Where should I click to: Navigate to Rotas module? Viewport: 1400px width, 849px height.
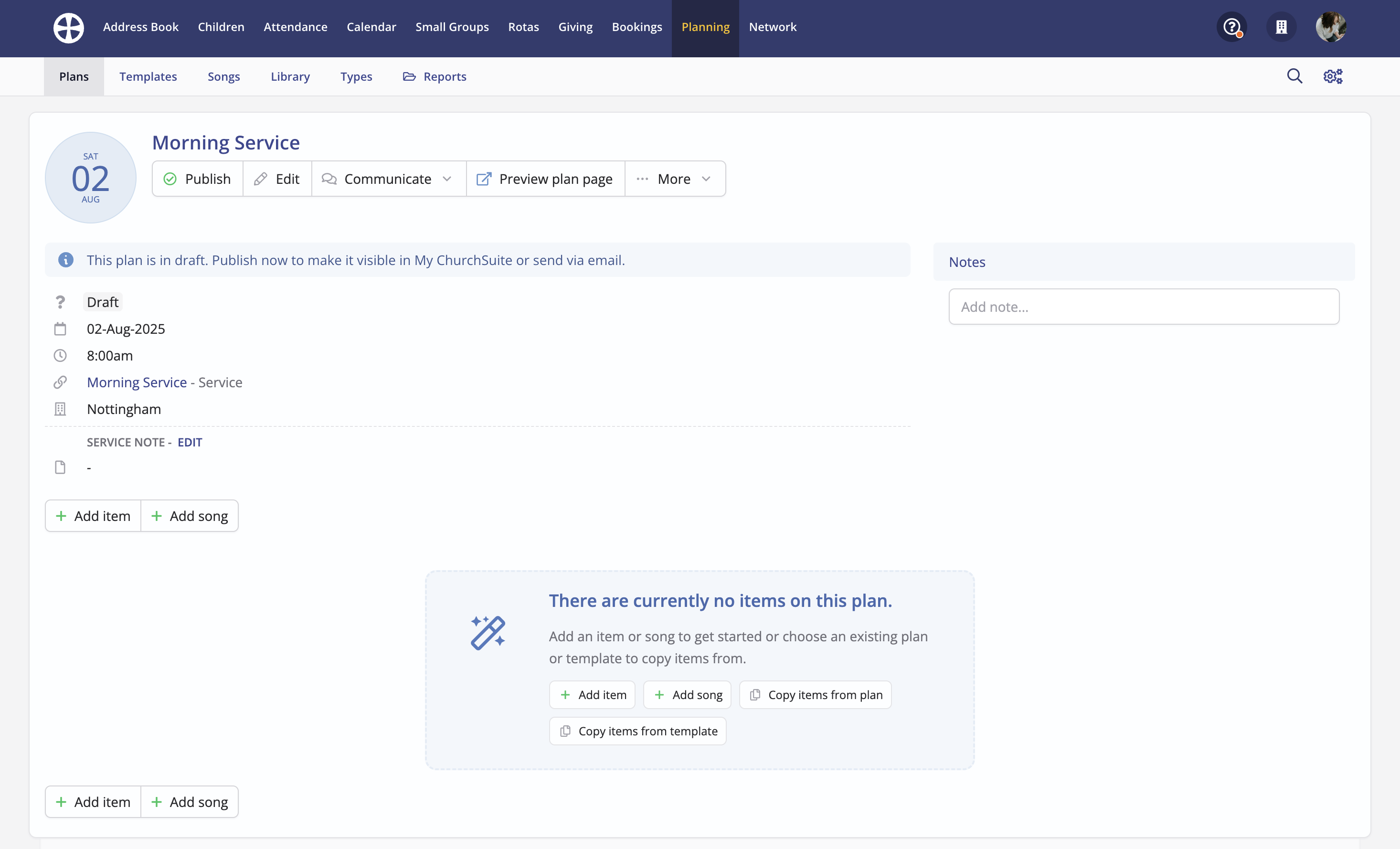523,27
